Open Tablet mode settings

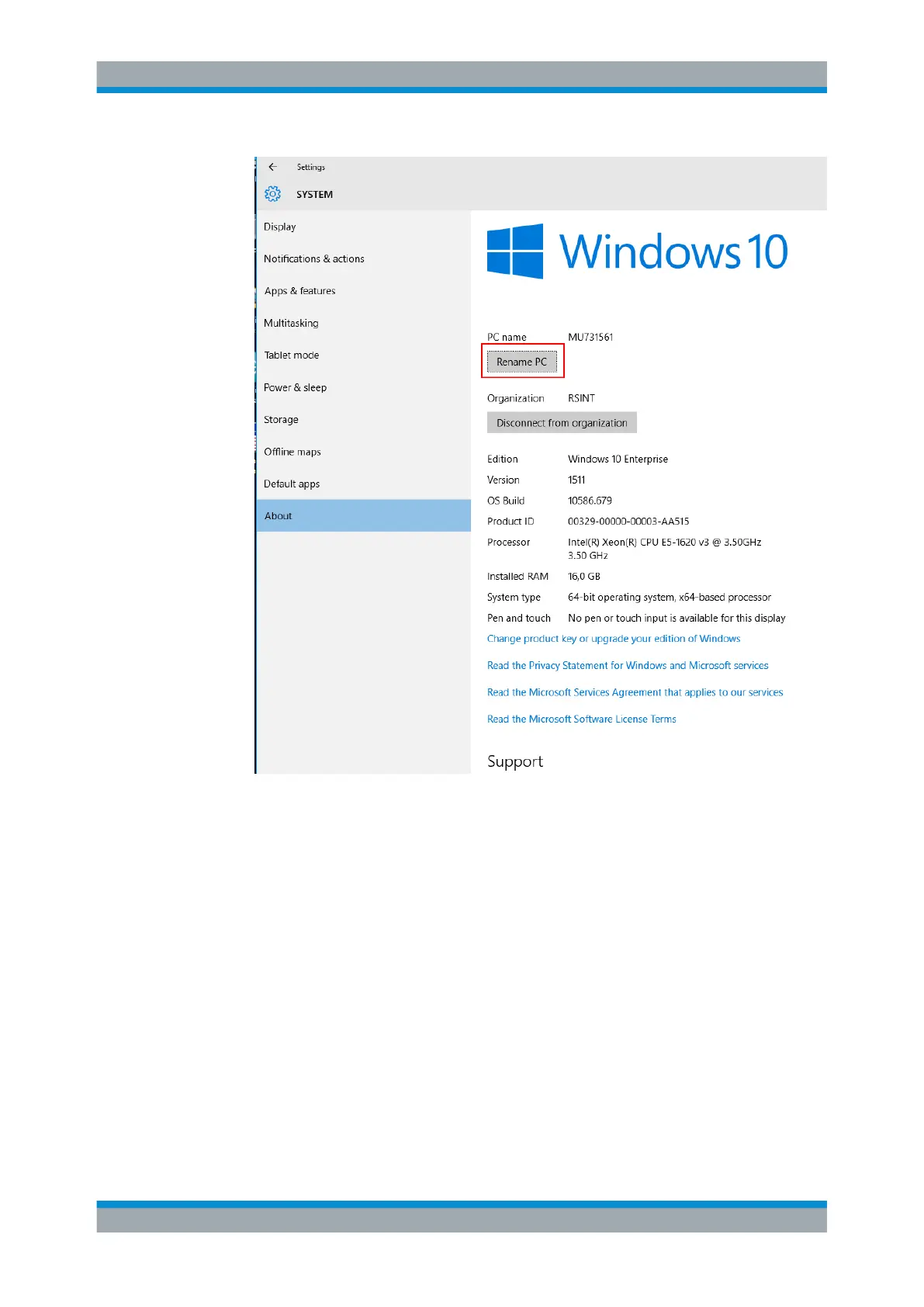(363, 355)
